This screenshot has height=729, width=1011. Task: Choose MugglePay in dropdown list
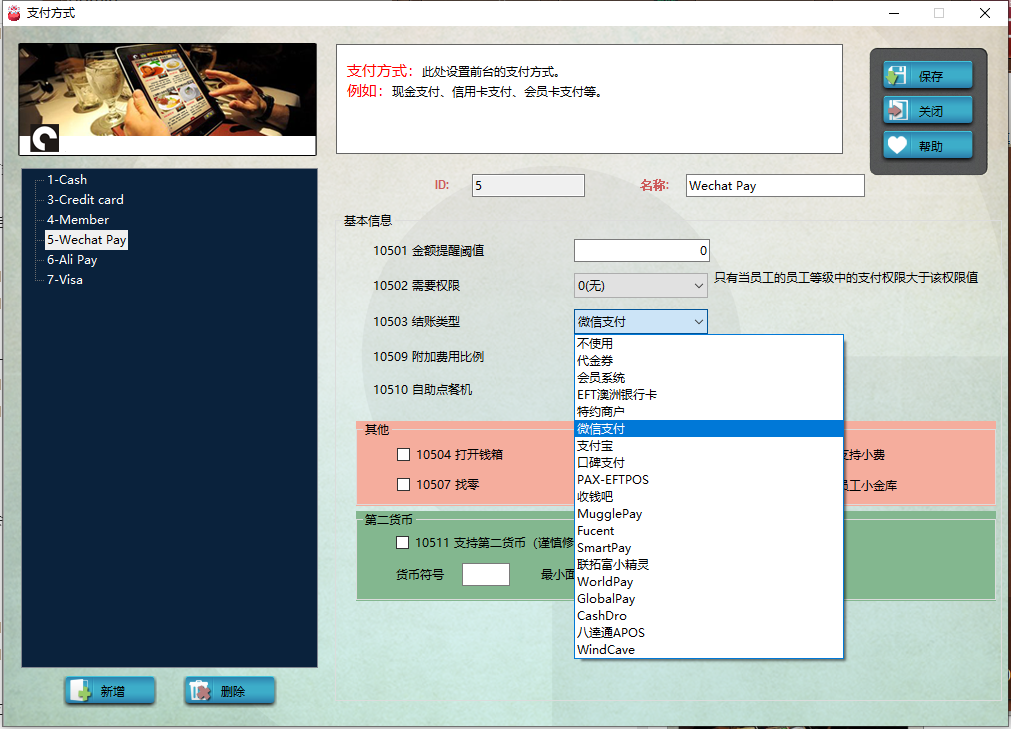click(x=709, y=514)
